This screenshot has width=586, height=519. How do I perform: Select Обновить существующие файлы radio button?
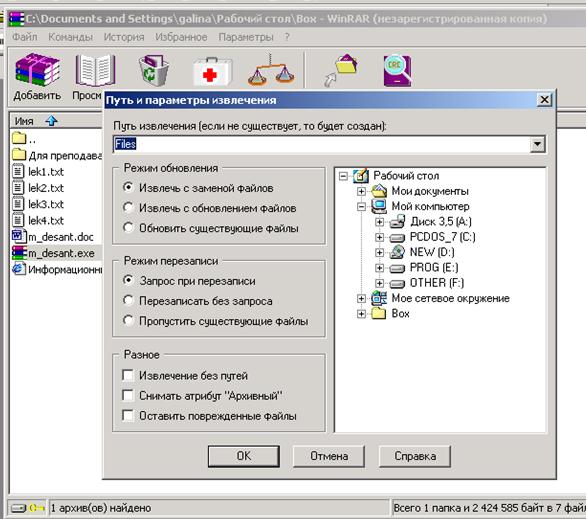pyautogui.click(x=128, y=228)
